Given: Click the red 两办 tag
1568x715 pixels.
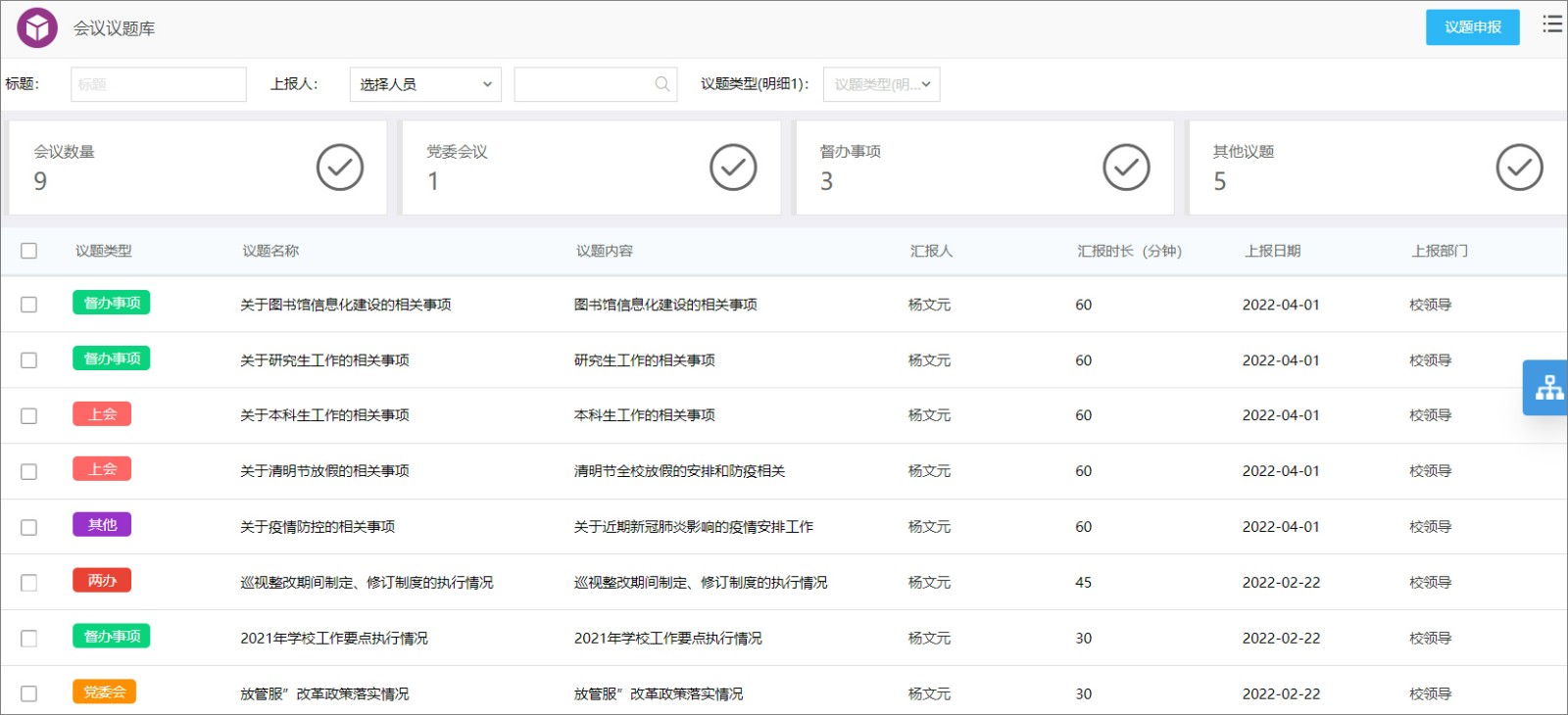Looking at the screenshot, I should (x=102, y=581).
